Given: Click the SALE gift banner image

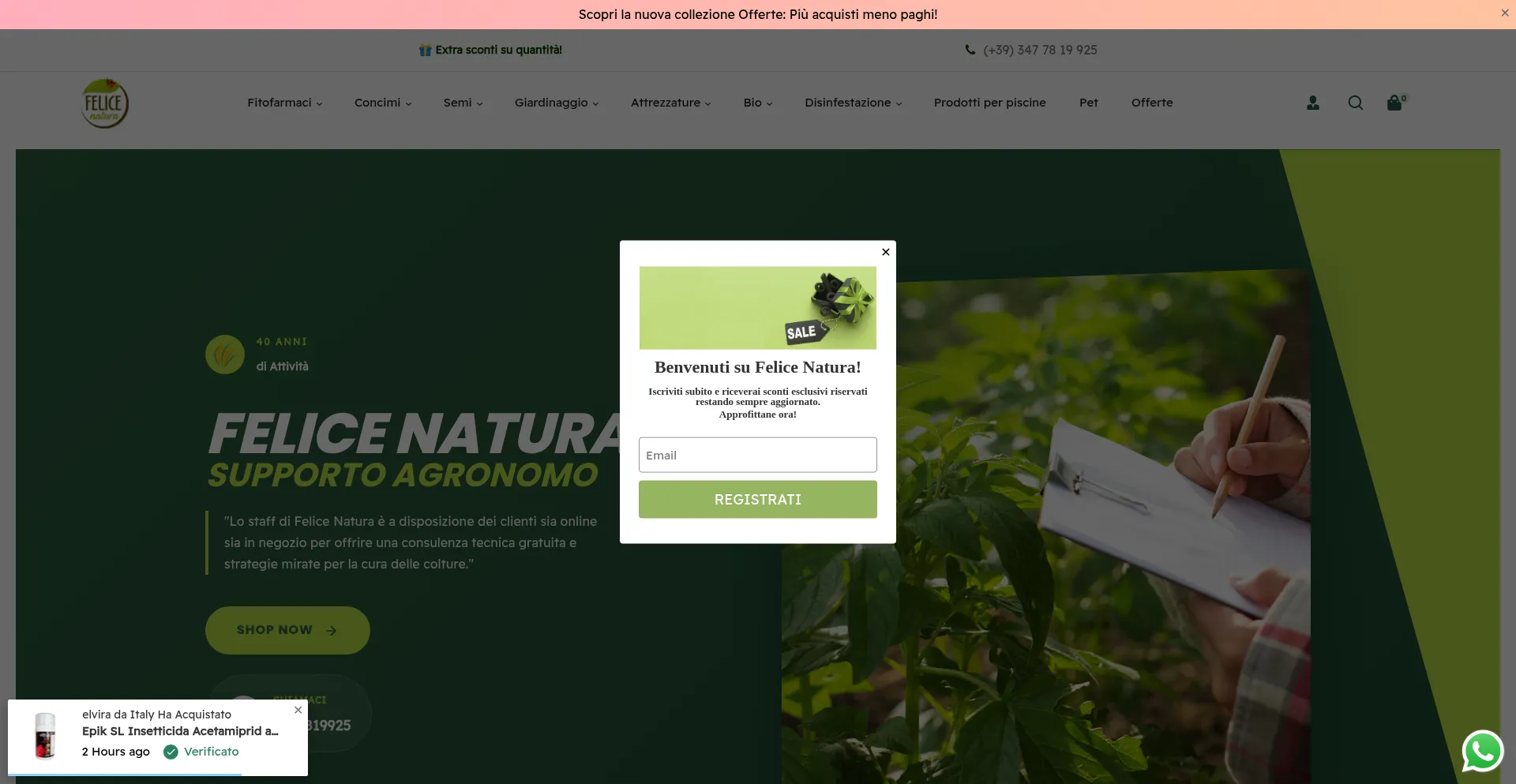Looking at the screenshot, I should [x=758, y=308].
